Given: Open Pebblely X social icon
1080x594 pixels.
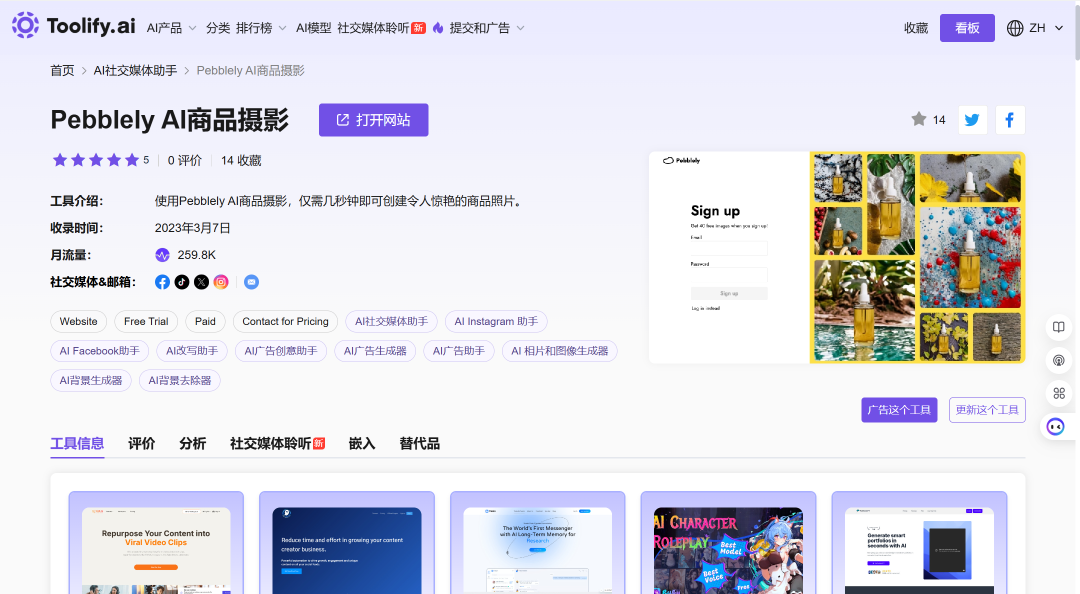Looking at the screenshot, I should (201, 282).
